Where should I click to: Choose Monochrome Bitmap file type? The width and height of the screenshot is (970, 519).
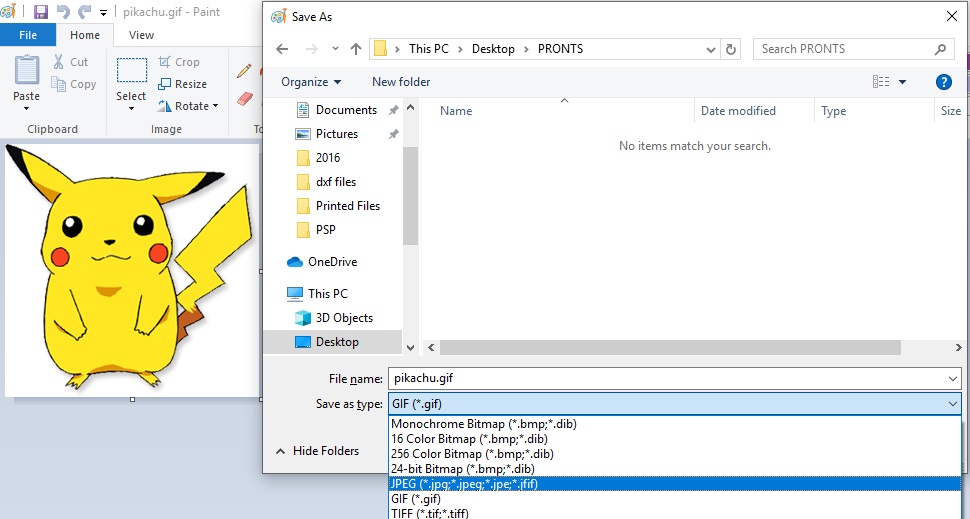[675, 424]
